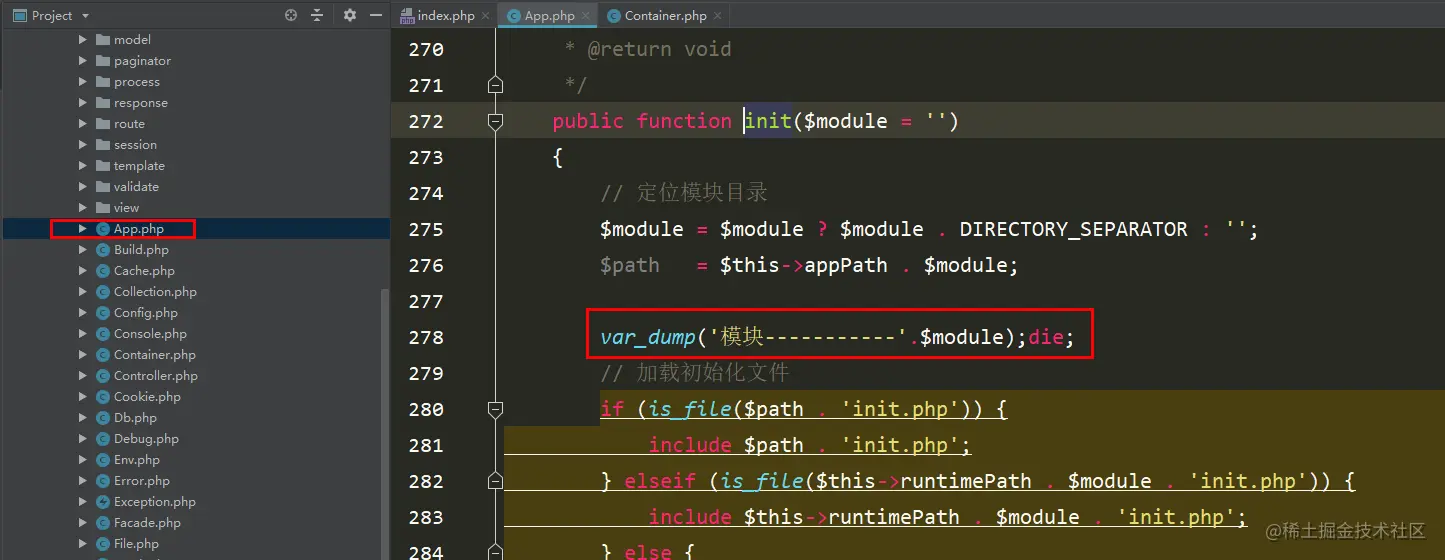
Task: Expand the model folder
Action: coord(83,40)
